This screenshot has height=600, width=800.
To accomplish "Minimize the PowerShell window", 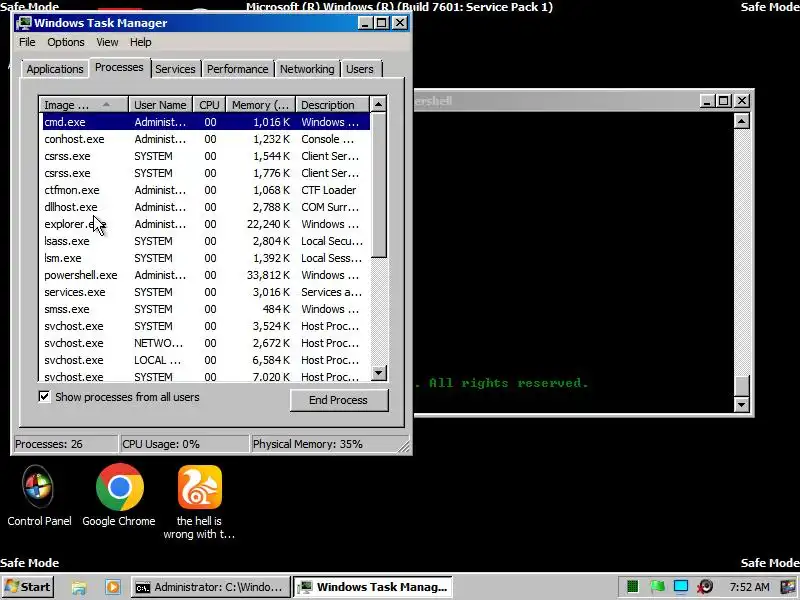I will (706, 101).
